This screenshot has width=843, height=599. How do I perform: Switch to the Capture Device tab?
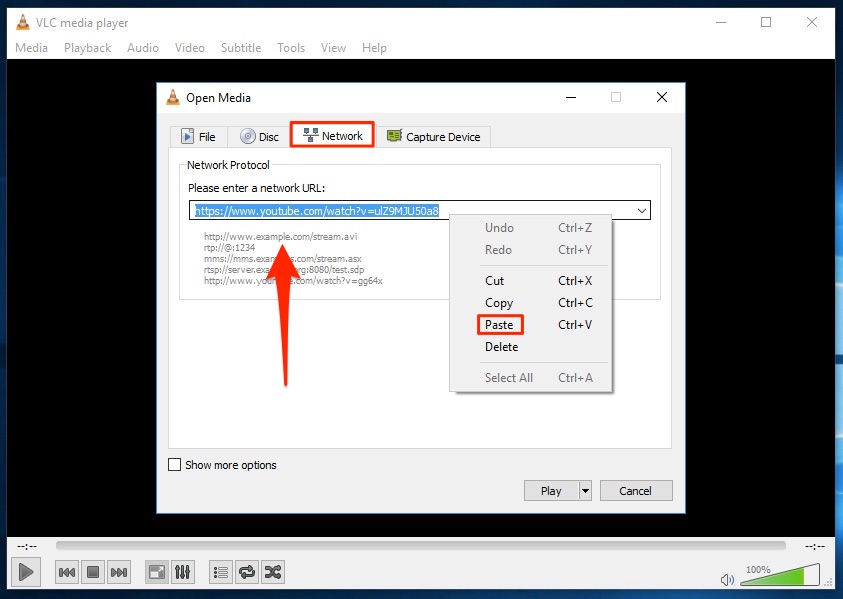coord(435,136)
